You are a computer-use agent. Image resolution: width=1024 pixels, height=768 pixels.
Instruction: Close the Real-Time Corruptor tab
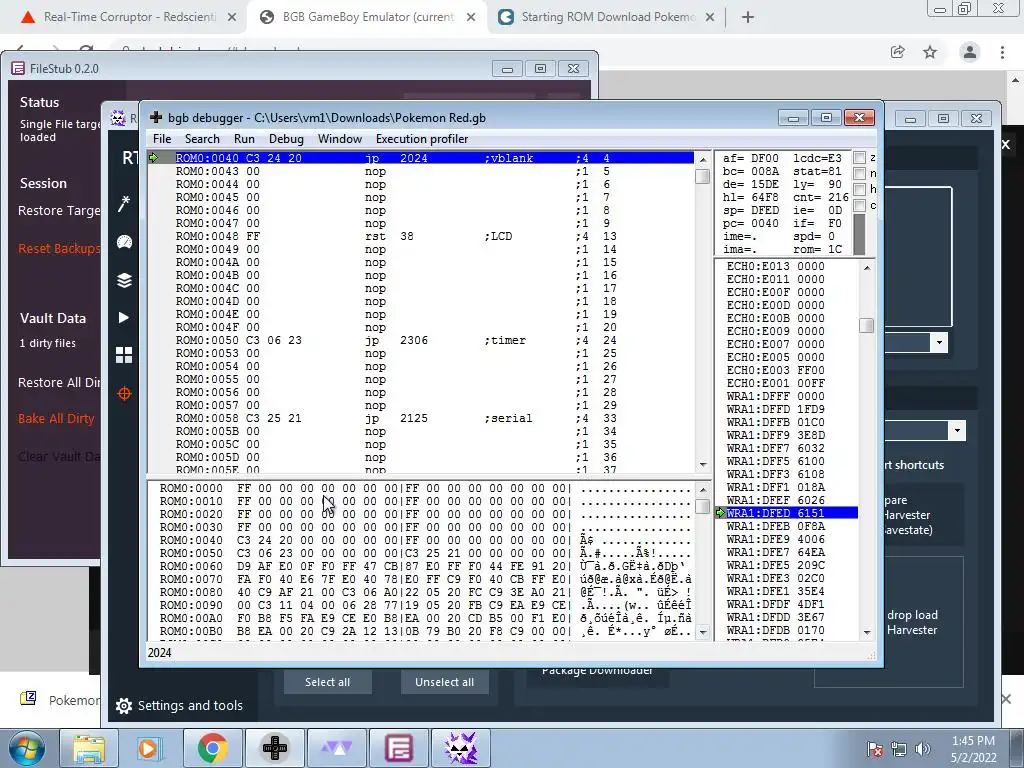pos(232,17)
